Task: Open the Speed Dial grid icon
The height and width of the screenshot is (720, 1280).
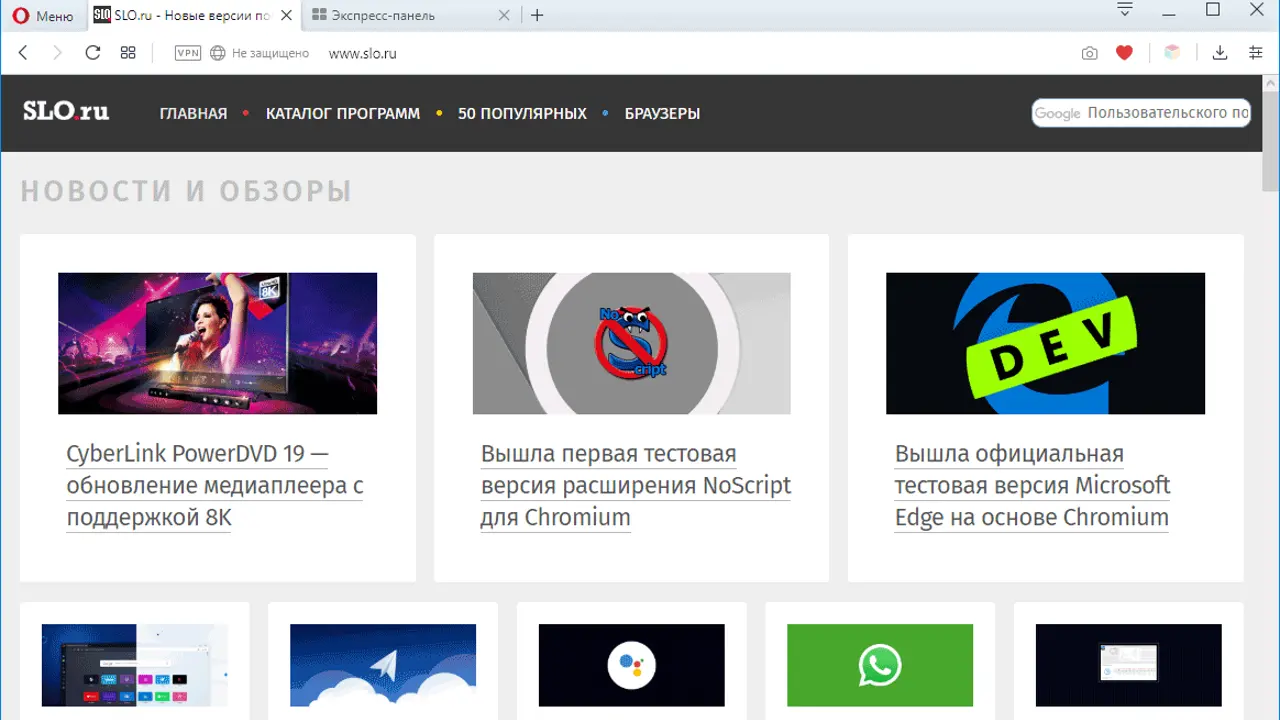Action: coord(128,53)
